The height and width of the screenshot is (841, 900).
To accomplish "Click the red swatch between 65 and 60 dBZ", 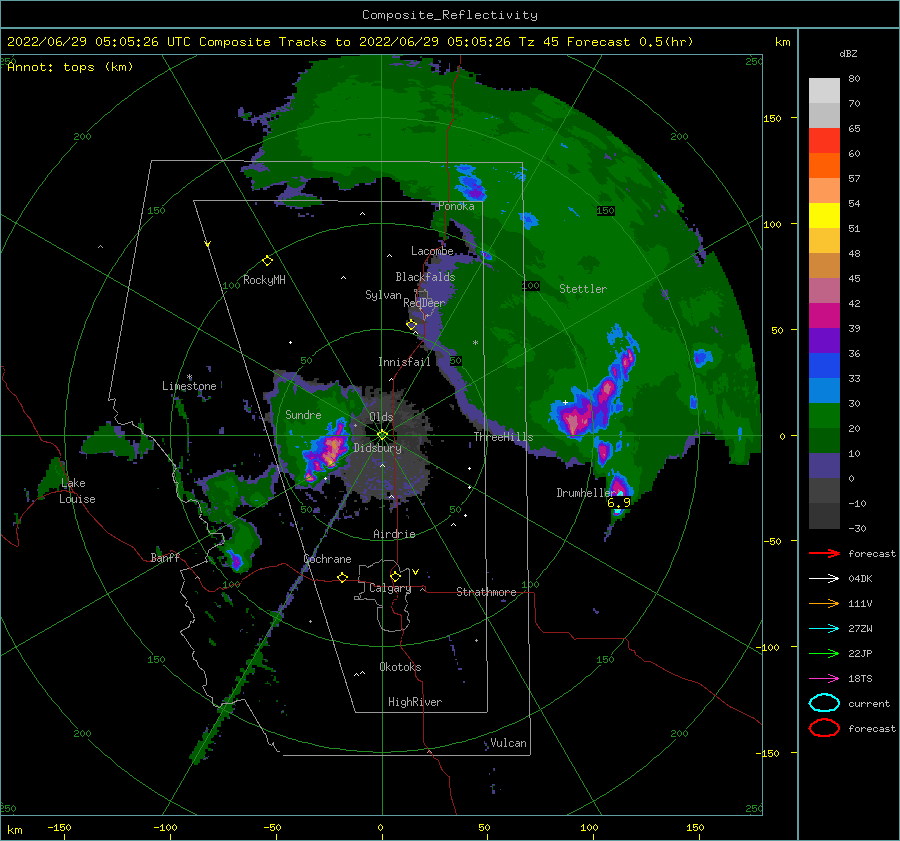I will pos(824,141).
